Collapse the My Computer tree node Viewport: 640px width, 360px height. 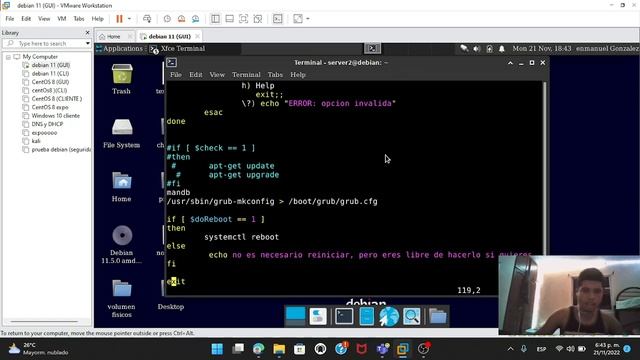tap(8, 57)
